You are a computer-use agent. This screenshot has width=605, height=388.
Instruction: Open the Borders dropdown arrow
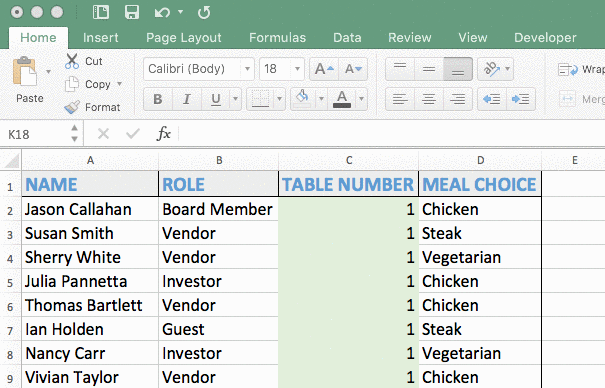tap(279, 99)
